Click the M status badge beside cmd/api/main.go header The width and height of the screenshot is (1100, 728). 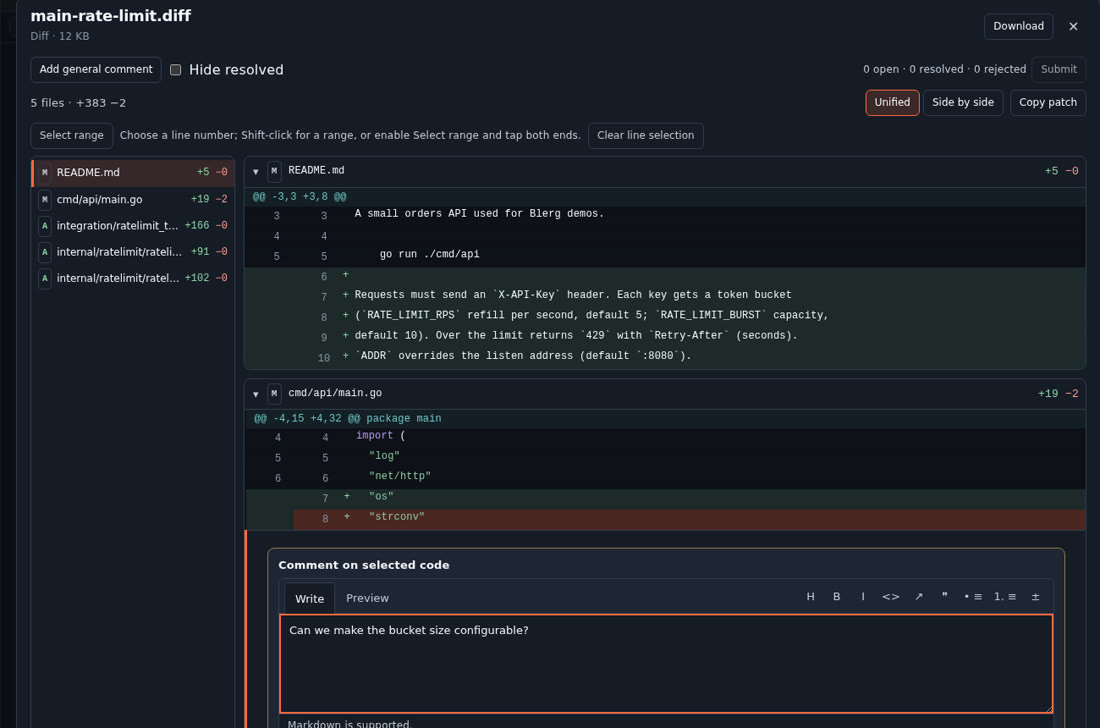[x=274, y=393]
